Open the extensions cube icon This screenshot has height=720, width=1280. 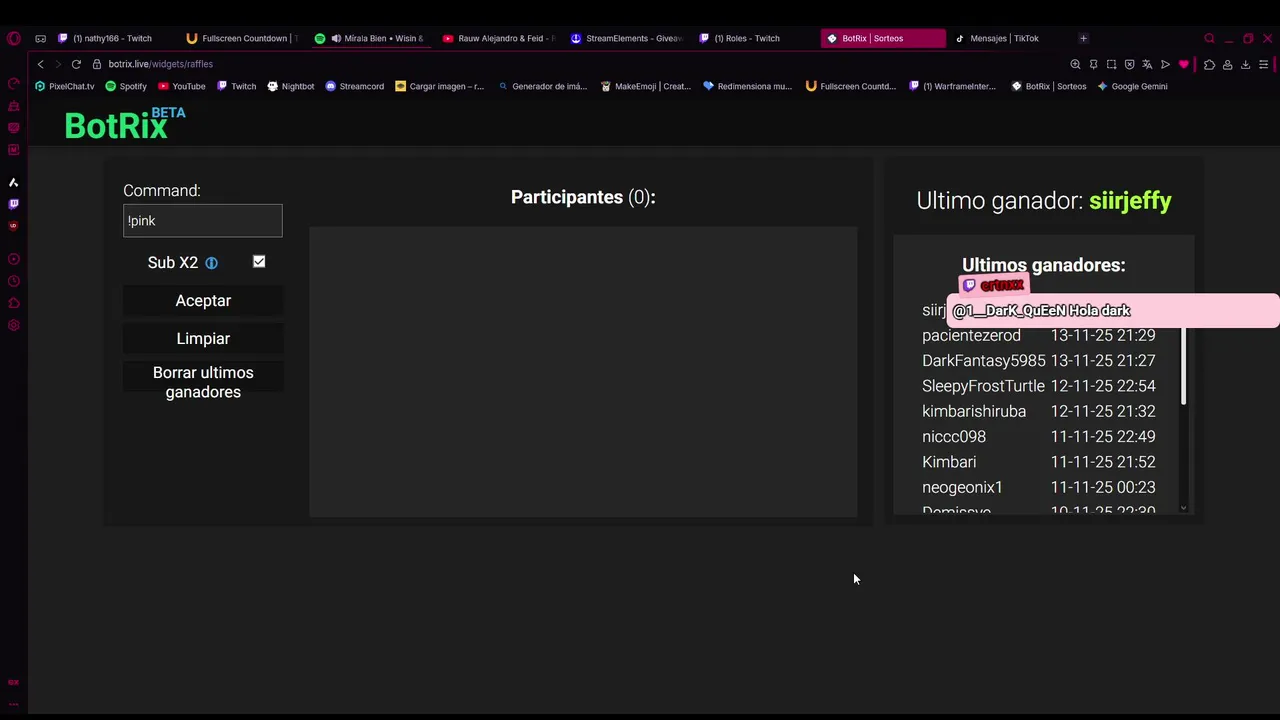coord(1209,64)
